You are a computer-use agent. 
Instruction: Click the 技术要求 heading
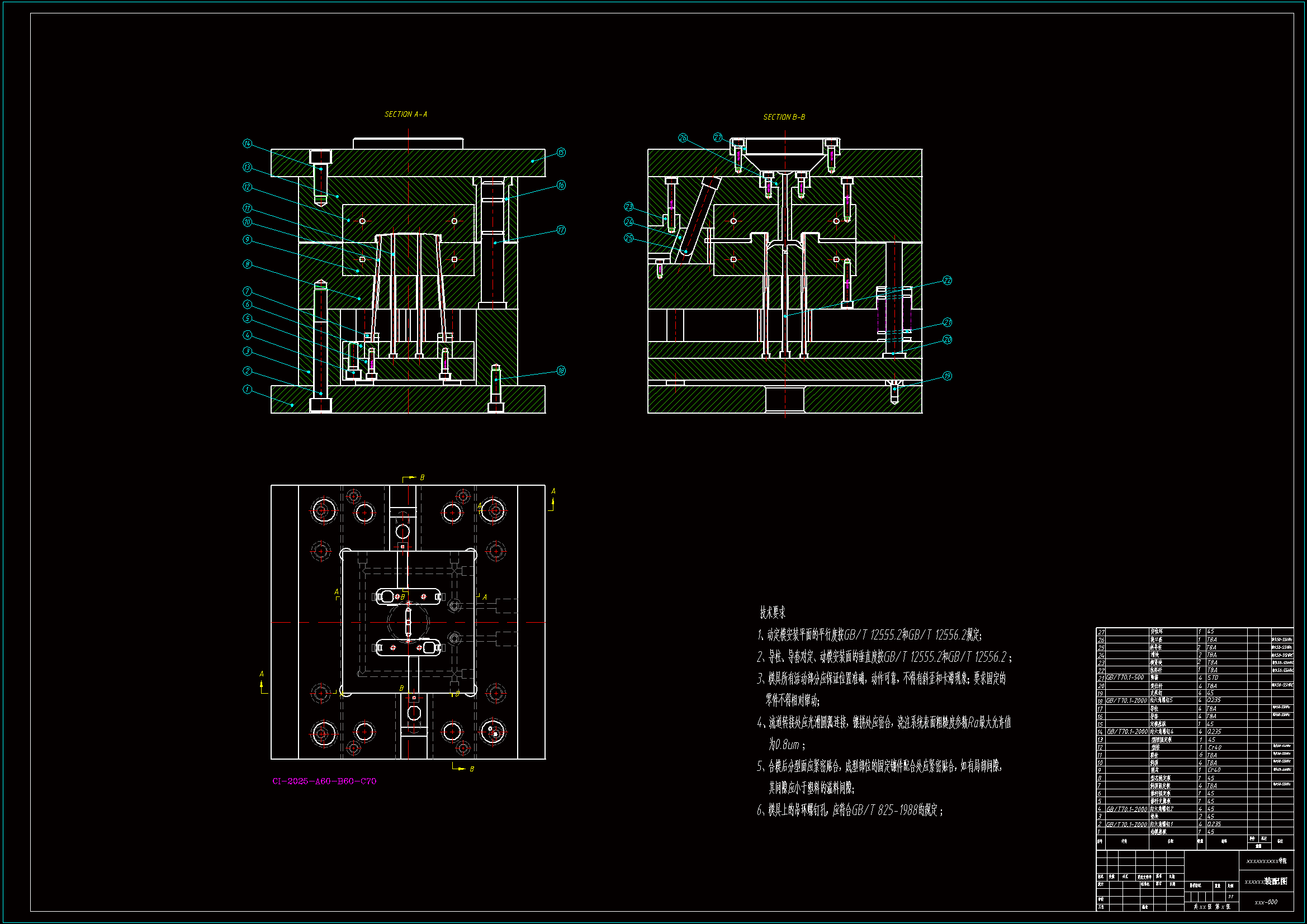(x=772, y=613)
